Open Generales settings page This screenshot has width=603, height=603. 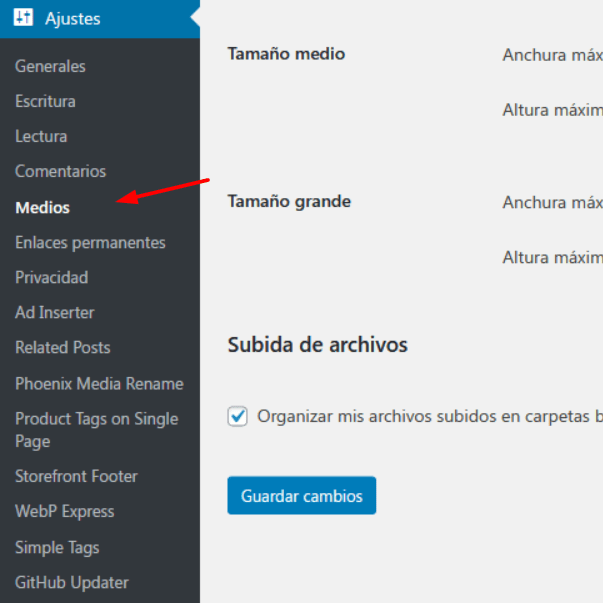50,66
